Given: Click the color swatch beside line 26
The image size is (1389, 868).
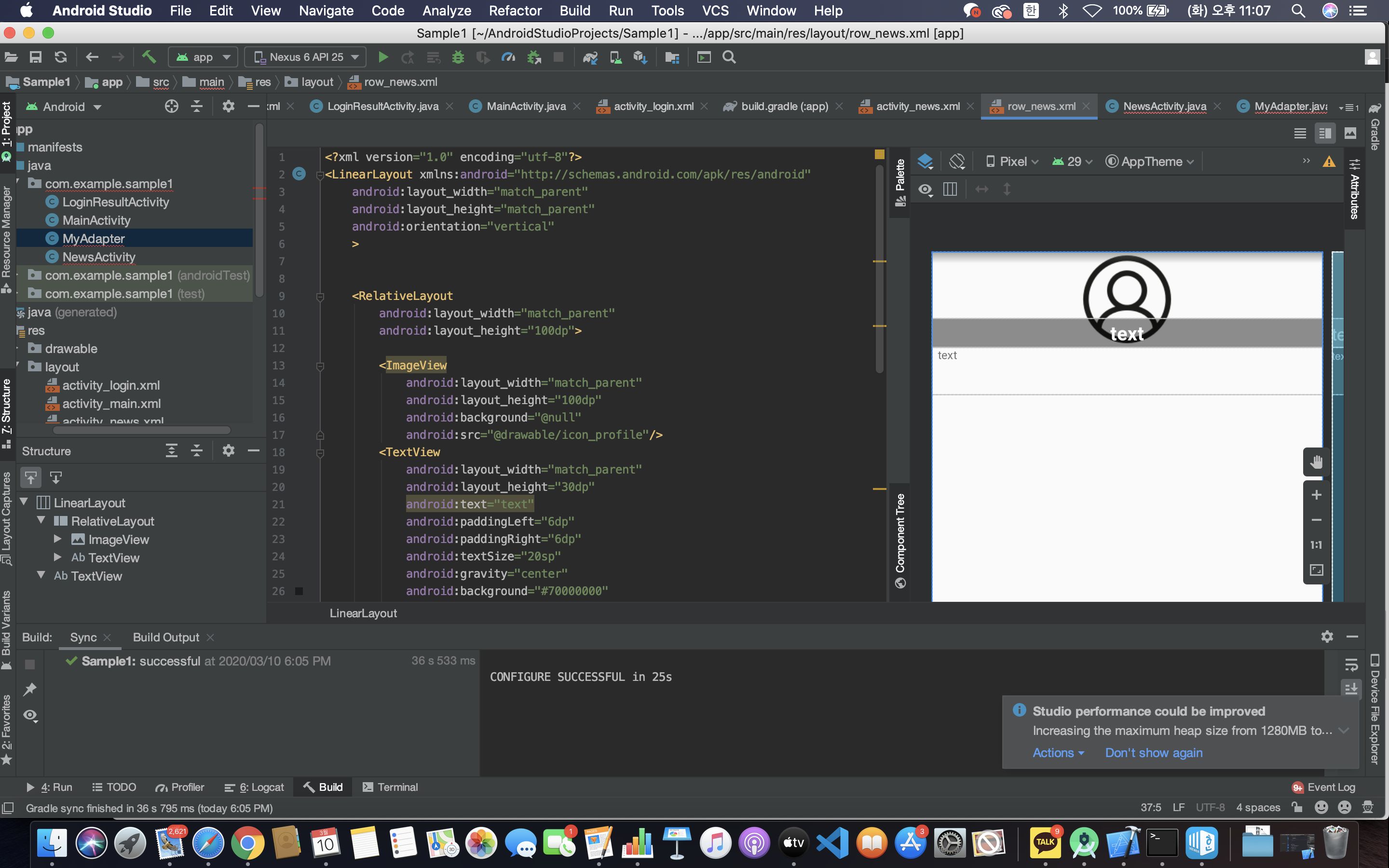Looking at the screenshot, I should (299, 591).
